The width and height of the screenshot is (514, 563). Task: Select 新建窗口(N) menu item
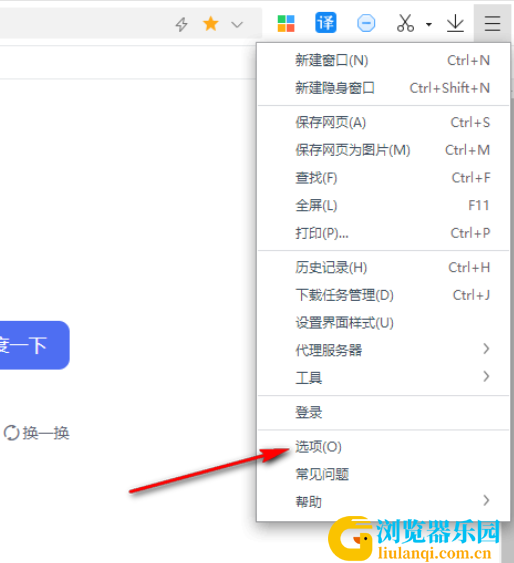pos(383,60)
